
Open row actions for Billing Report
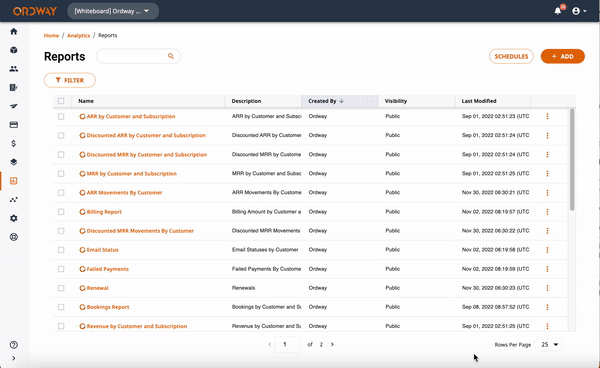tap(547, 212)
